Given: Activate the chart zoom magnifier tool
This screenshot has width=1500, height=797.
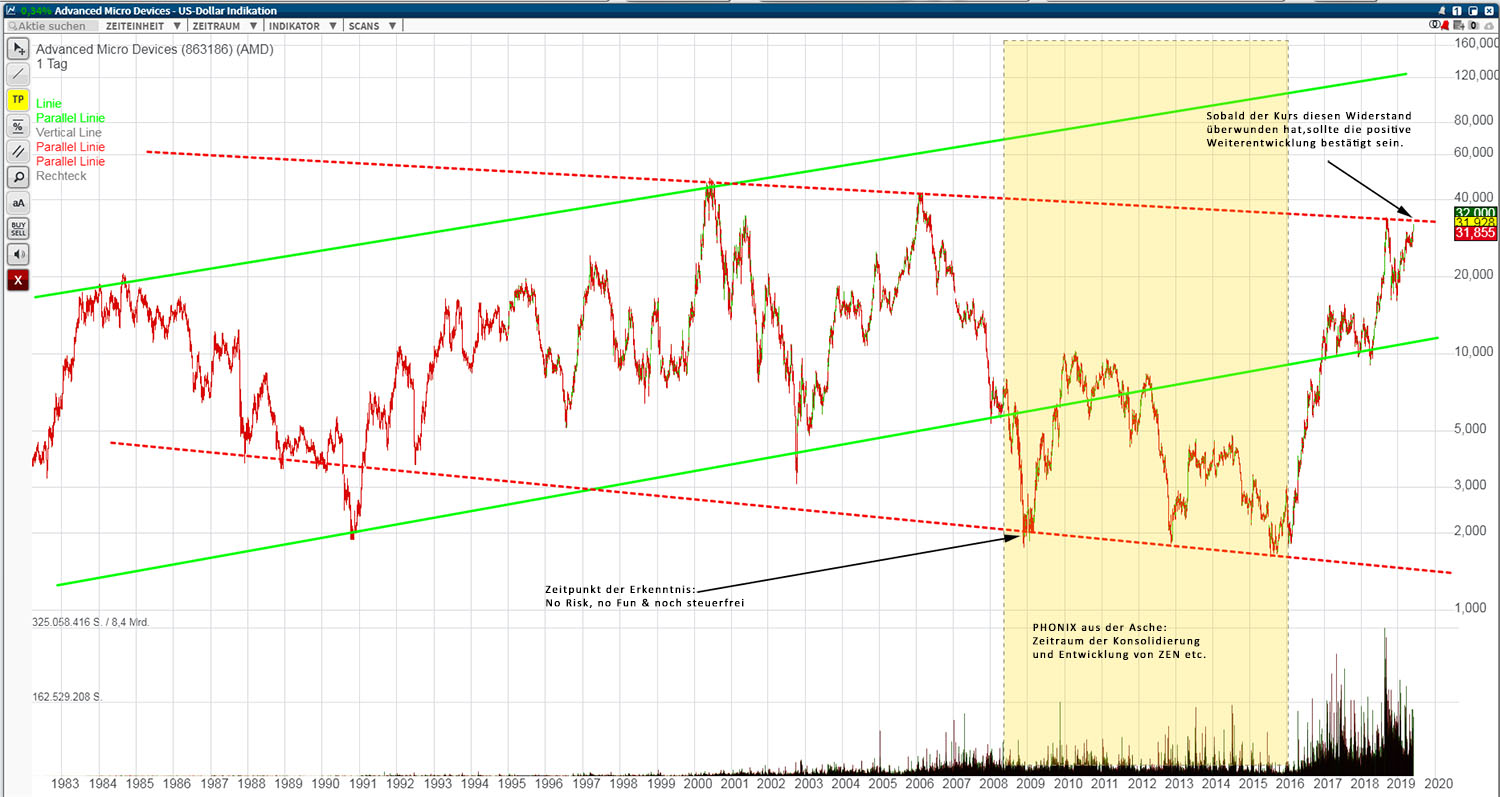Looking at the screenshot, I should coord(17,177).
